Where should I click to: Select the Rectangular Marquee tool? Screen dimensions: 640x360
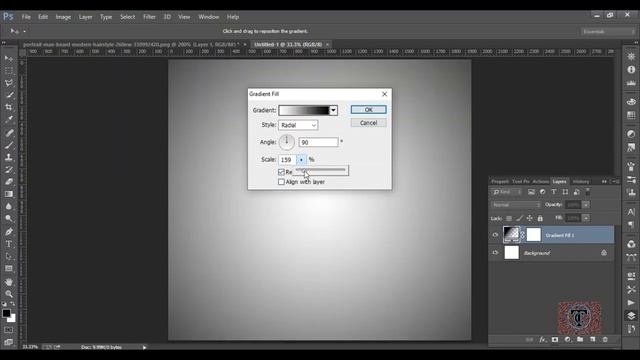point(9,71)
